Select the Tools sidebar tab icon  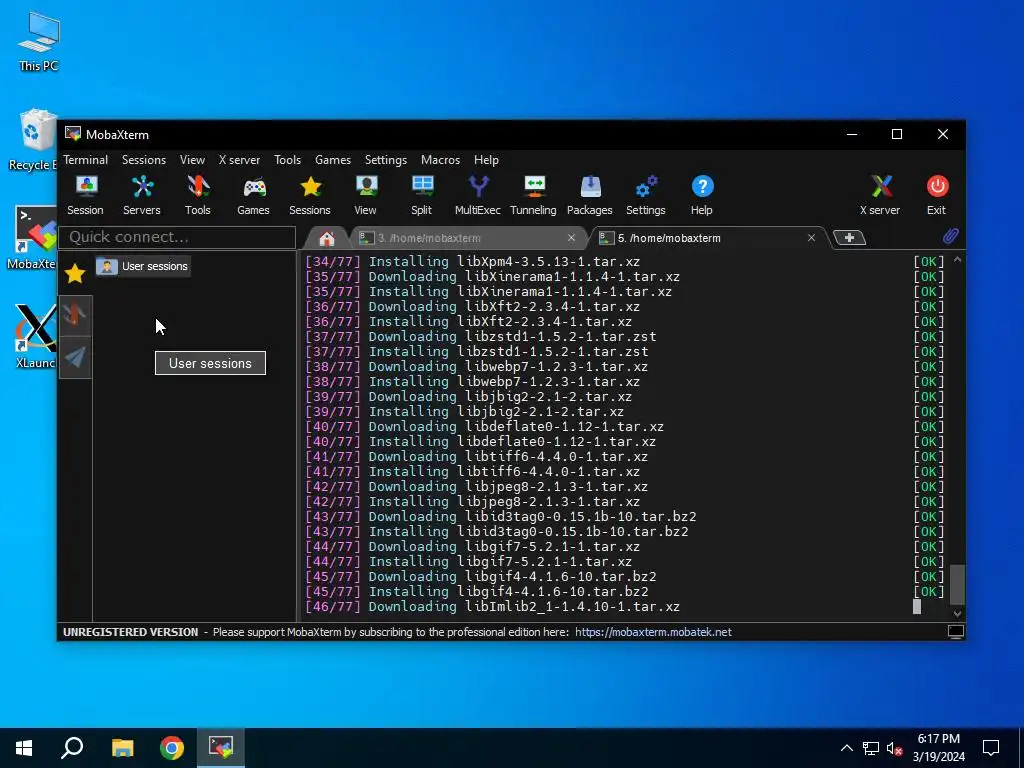click(x=75, y=315)
